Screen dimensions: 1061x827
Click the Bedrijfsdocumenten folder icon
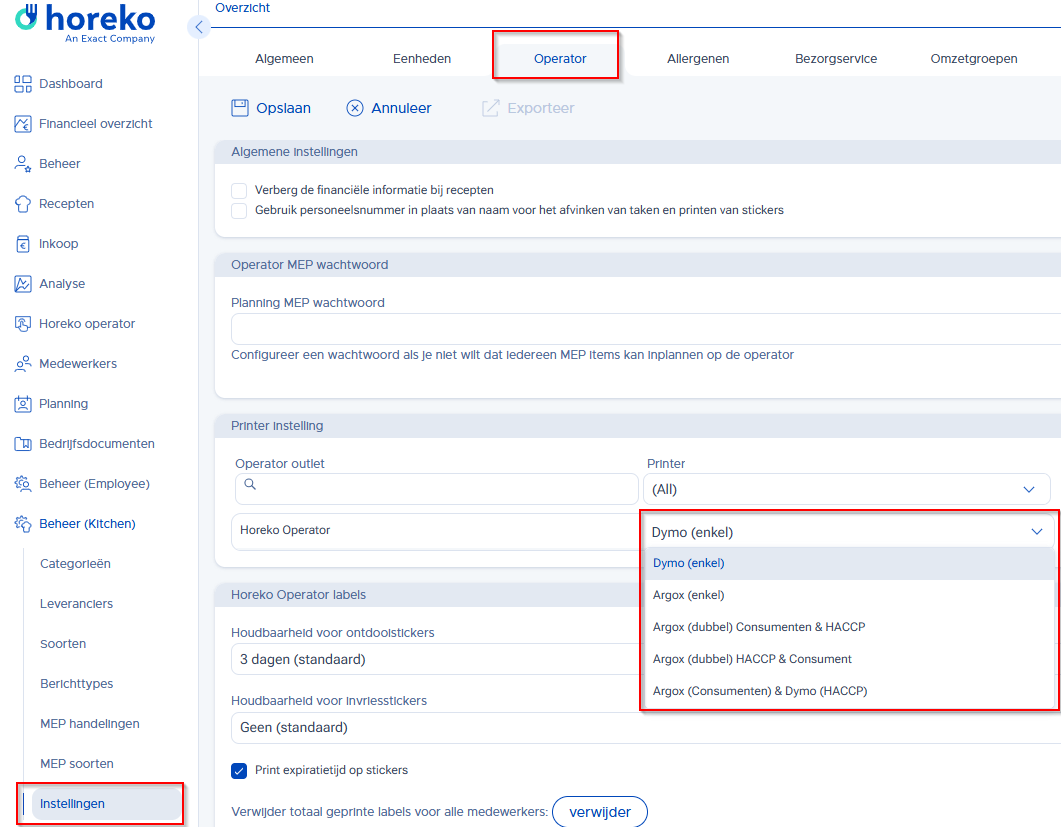(23, 444)
